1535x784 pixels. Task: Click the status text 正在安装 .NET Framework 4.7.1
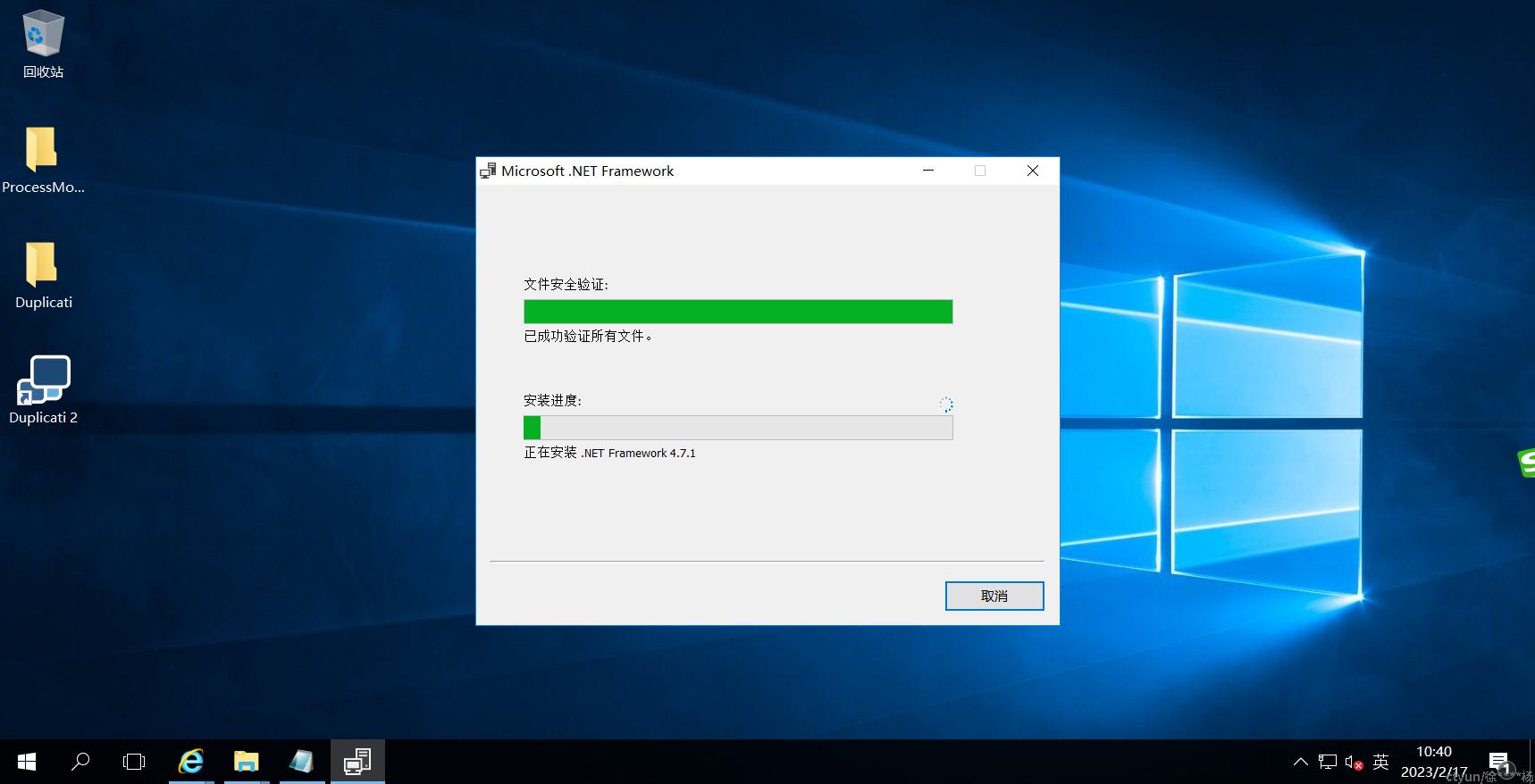[609, 453]
